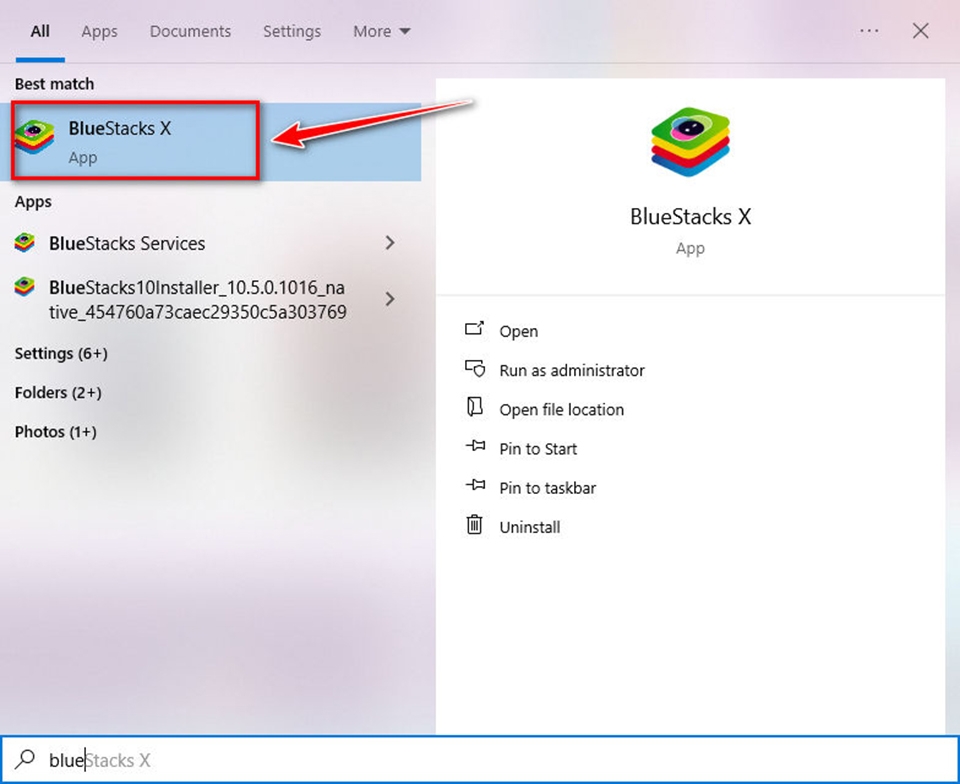Click the Run as administrator shield icon
960x784 pixels.
coord(474,369)
